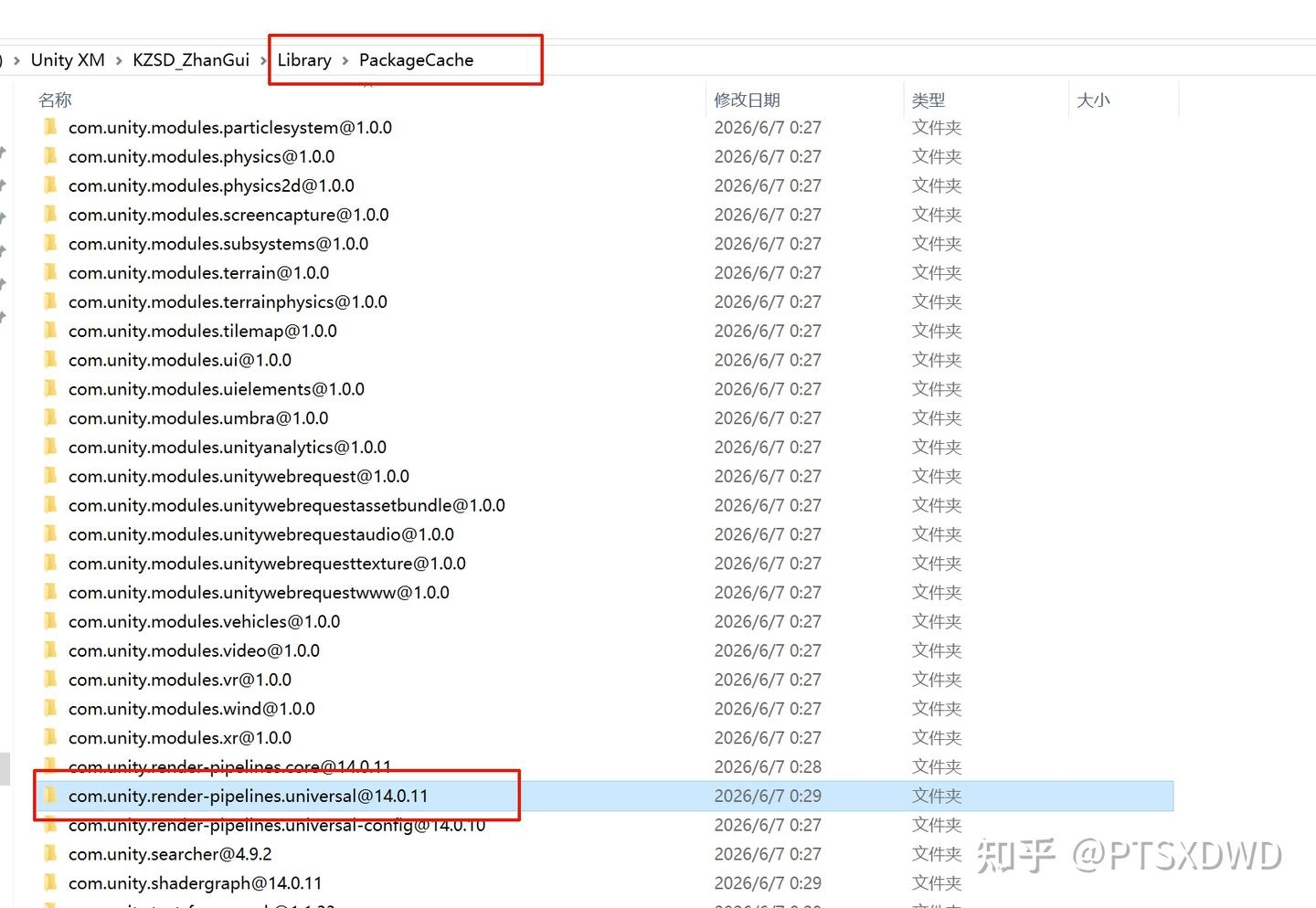Select the com.unity.modules.screencapture@1.0.0 folder icon
1316x908 pixels.
[50, 215]
